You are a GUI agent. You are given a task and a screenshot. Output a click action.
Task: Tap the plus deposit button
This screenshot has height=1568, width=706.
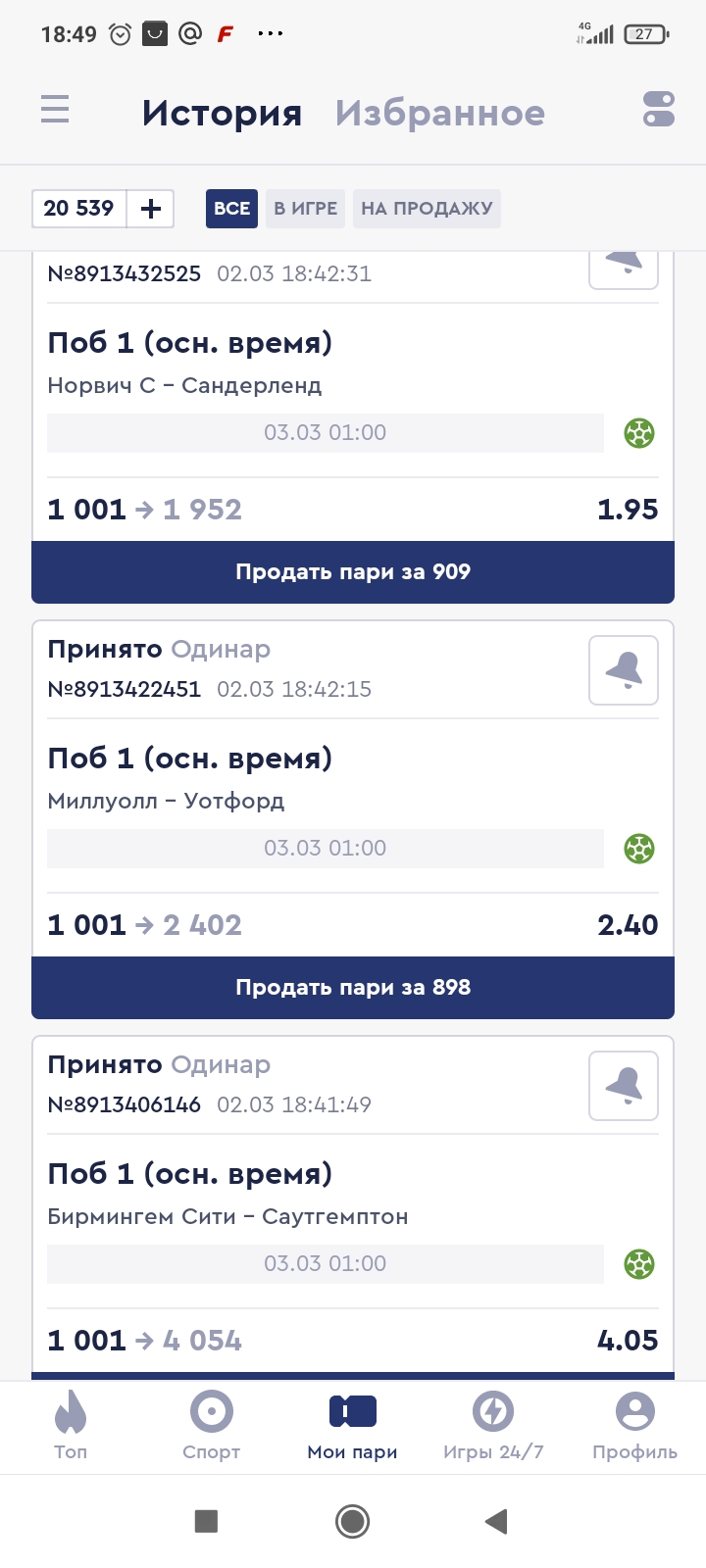tap(151, 209)
